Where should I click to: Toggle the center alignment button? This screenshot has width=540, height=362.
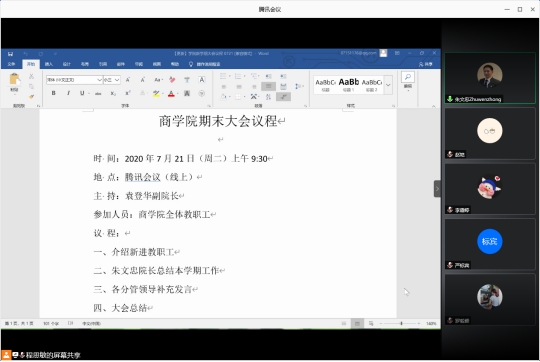(x=239, y=86)
